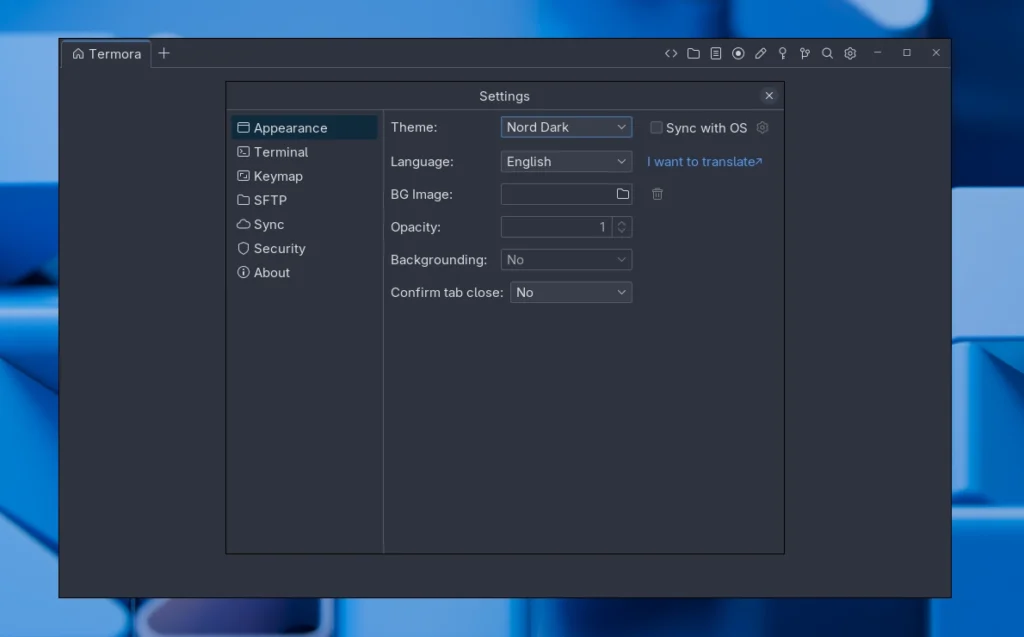Switch to the Terminal settings section
Viewport: 1024px width, 637px height.
(x=281, y=151)
